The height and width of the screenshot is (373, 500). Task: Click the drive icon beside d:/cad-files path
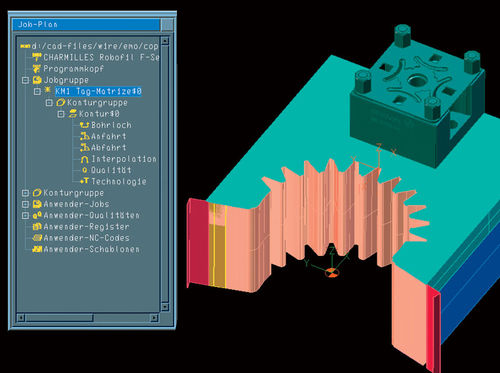pos(25,46)
